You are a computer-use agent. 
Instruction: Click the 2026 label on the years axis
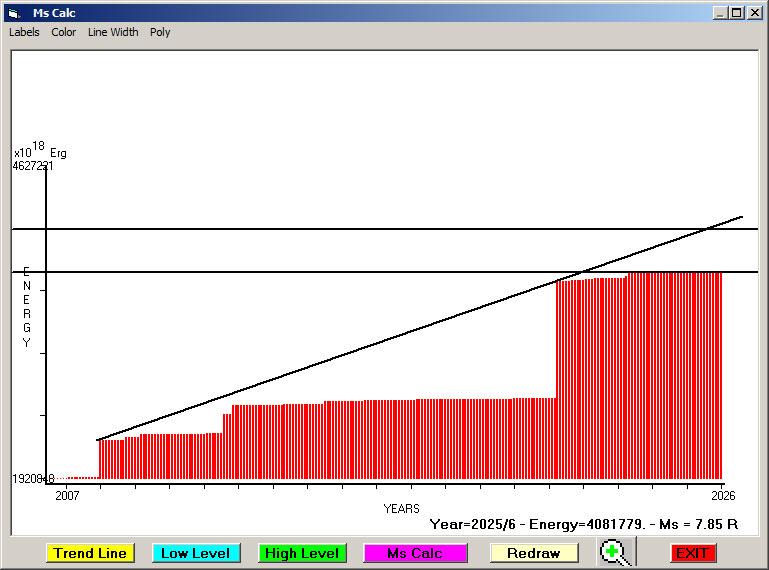click(721, 495)
